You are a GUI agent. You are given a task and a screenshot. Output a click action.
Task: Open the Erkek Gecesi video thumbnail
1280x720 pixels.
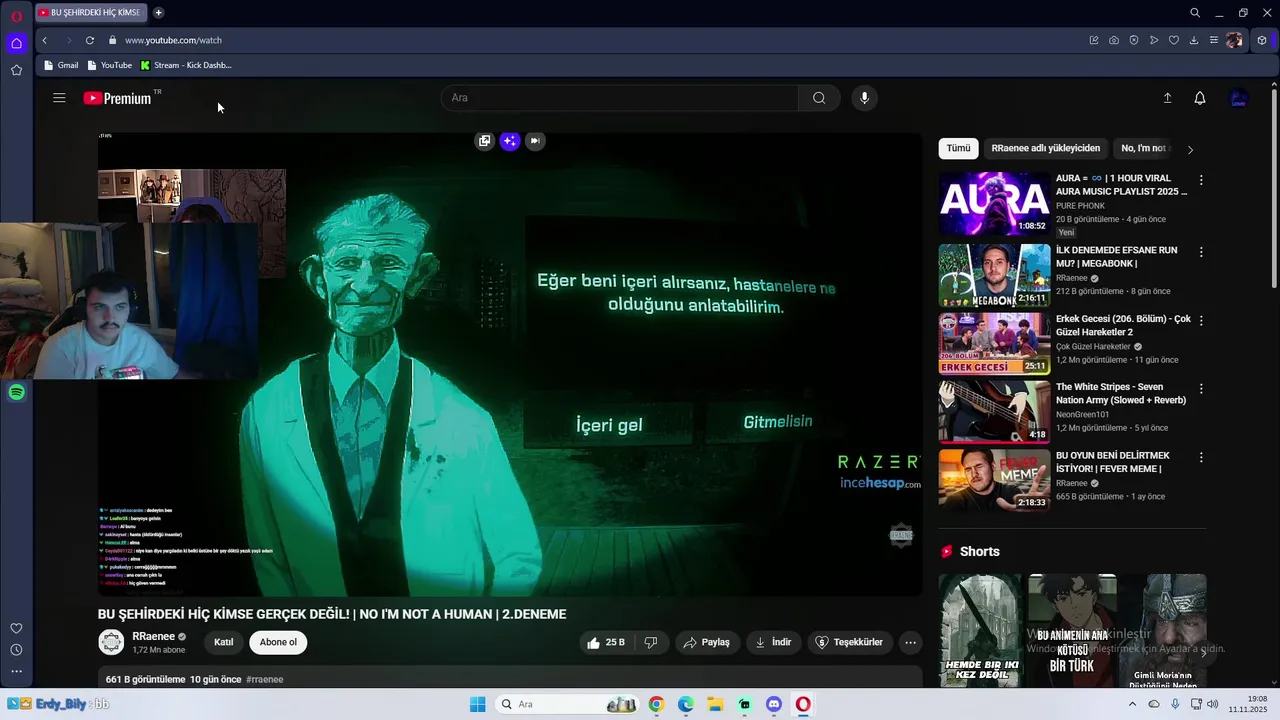tap(994, 343)
